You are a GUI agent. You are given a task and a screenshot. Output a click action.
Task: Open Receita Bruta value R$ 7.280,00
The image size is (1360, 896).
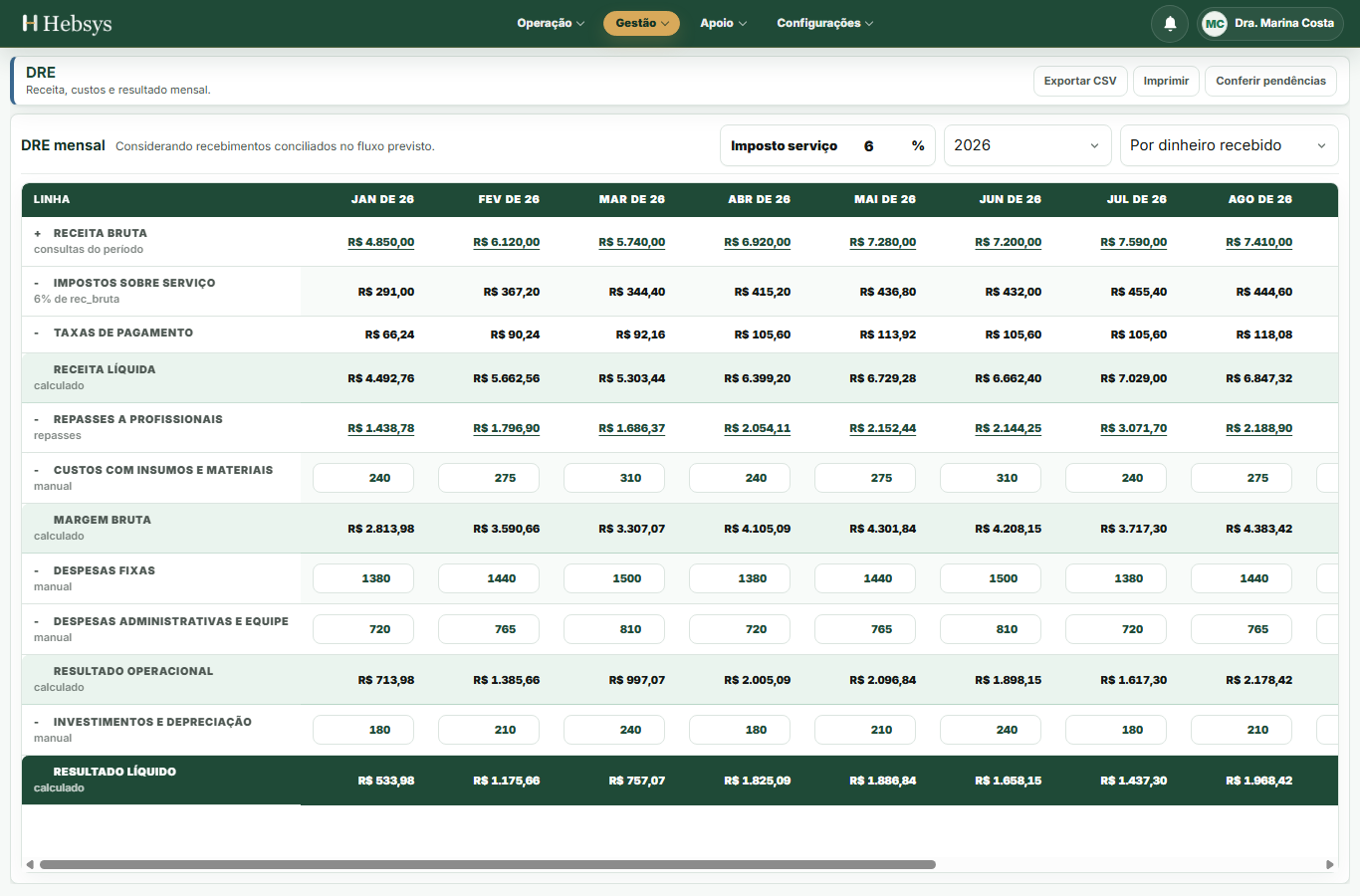pyautogui.click(x=882, y=242)
